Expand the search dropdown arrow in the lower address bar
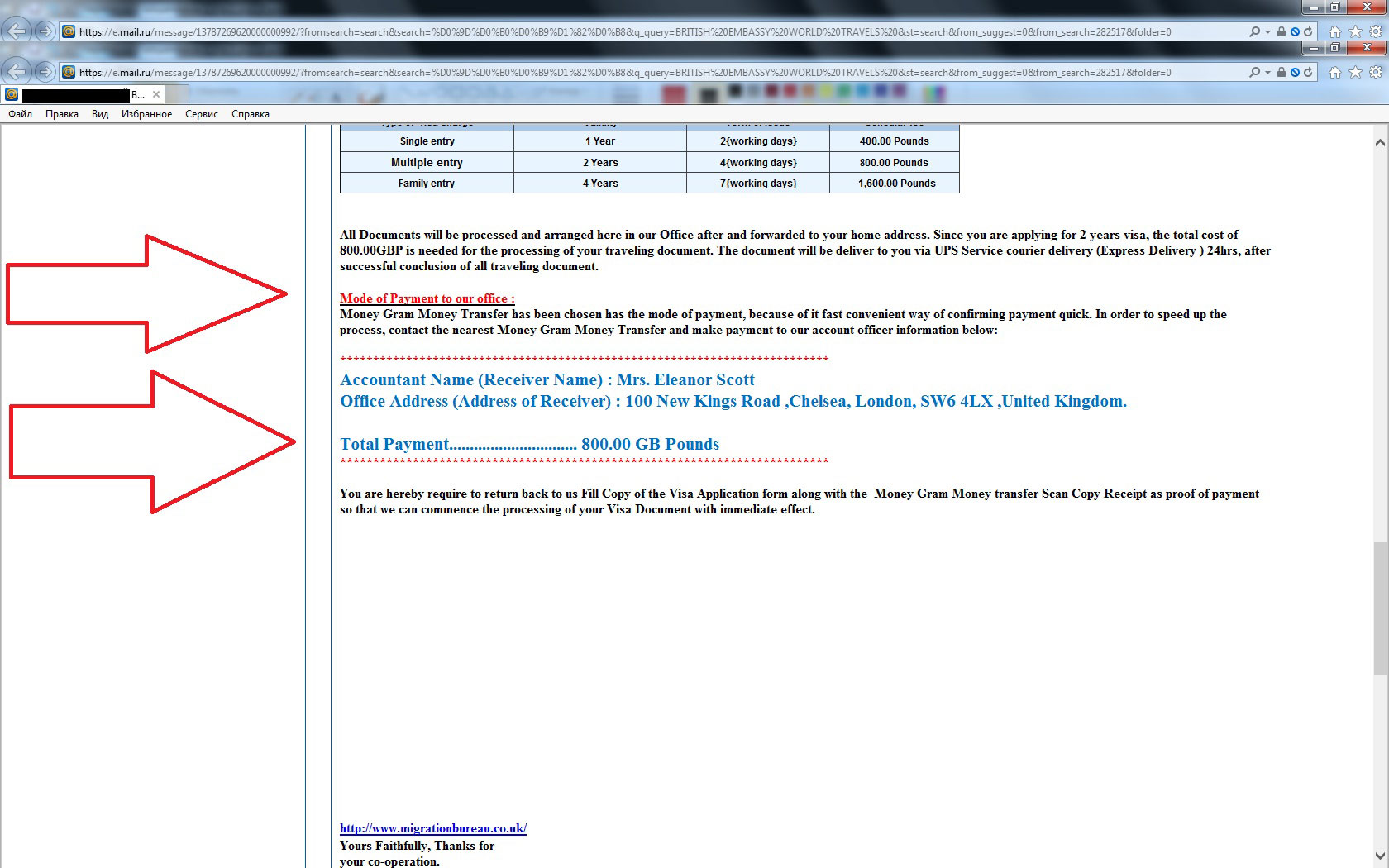The image size is (1389, 868). tap(1267, 73)
